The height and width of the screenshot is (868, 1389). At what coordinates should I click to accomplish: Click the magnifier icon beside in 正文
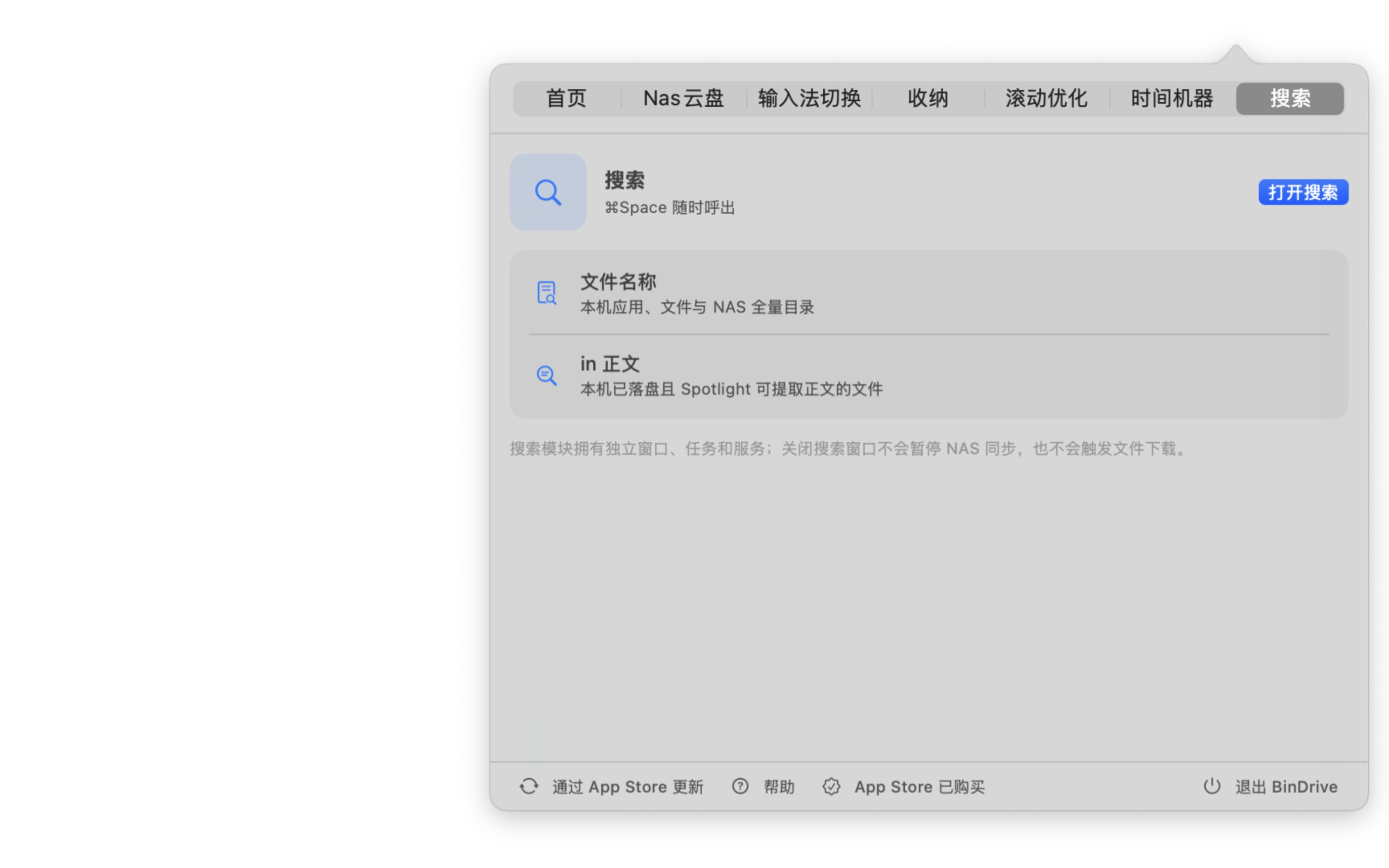pos(546,376)
